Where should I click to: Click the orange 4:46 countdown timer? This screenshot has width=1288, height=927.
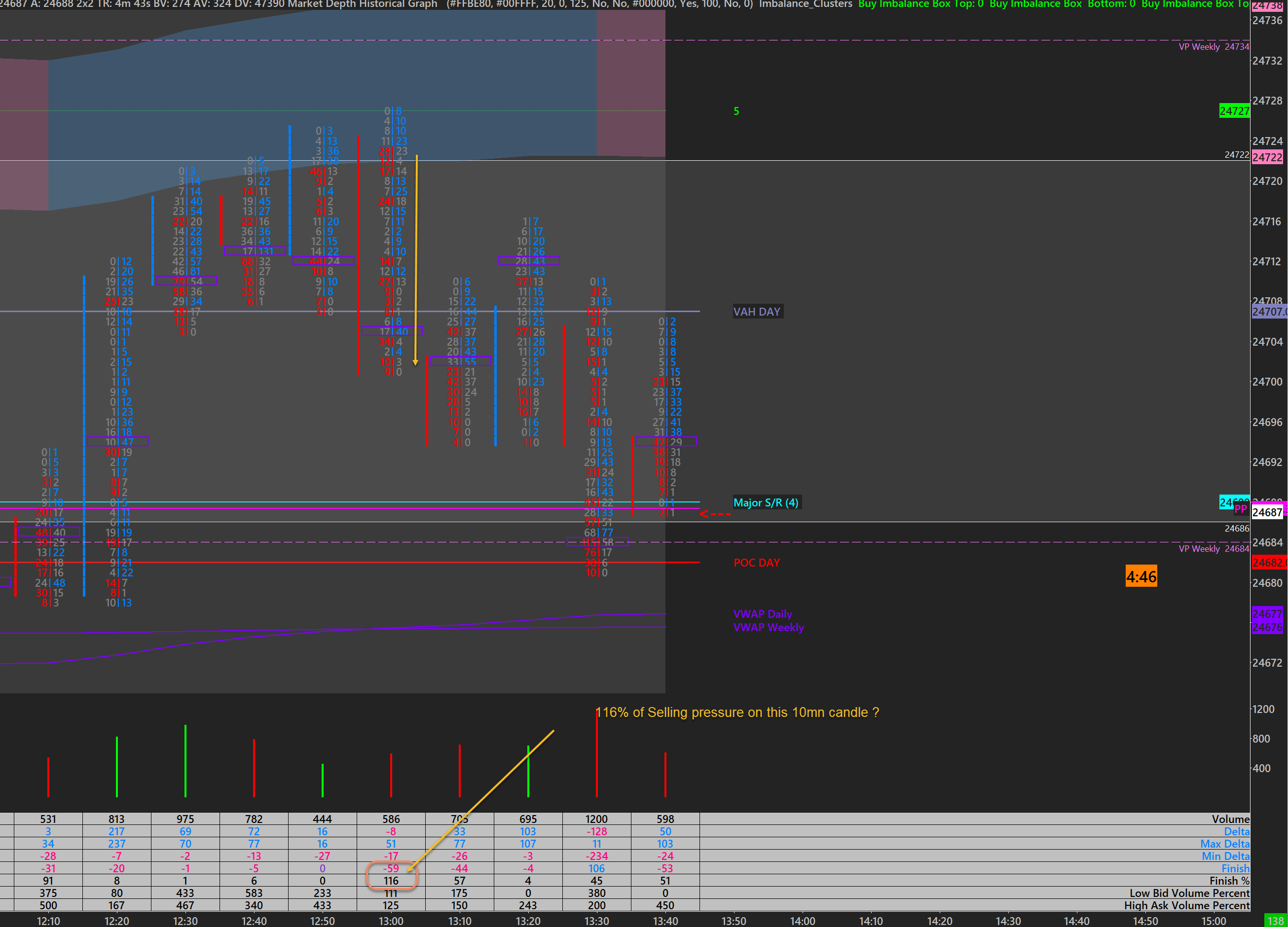point(1141,577)
